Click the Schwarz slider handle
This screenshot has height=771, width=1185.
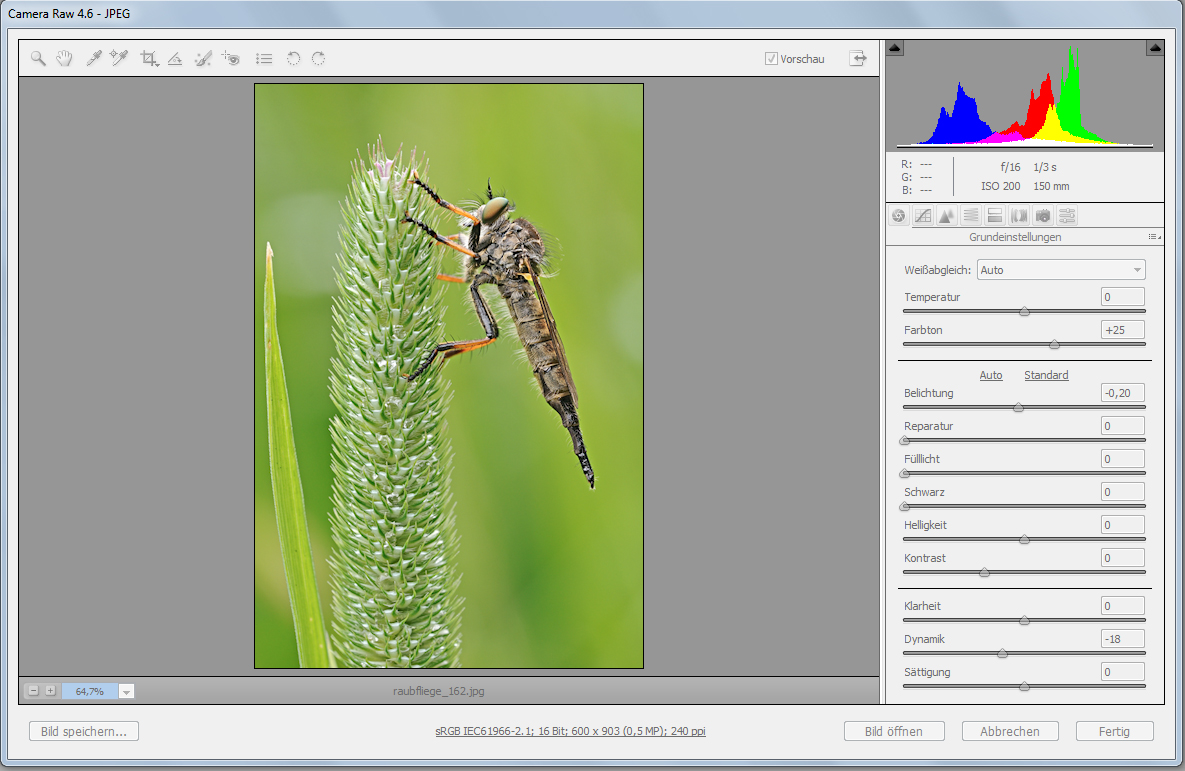905,506
